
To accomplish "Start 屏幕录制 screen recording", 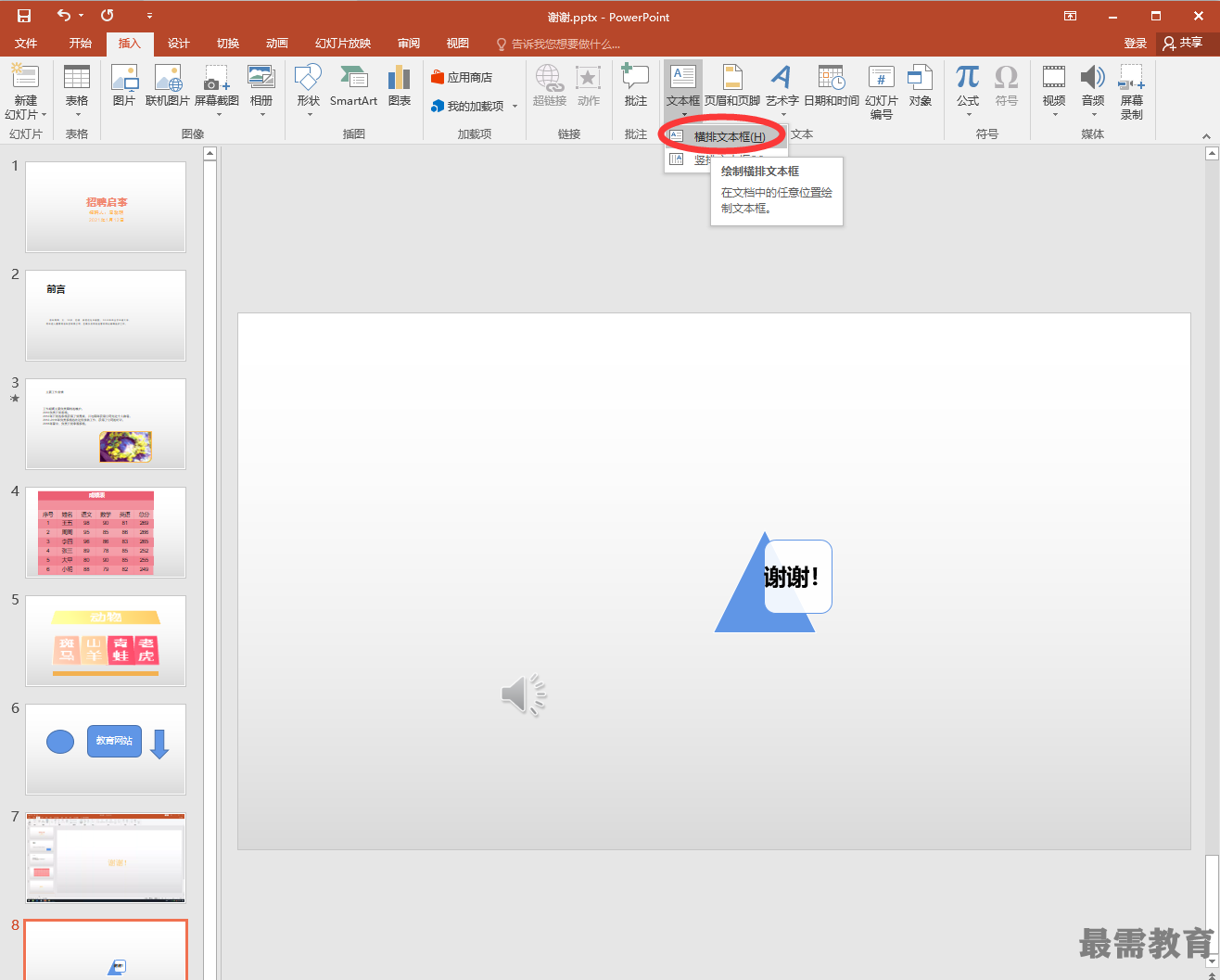I will pyautogui.click(x=1132, y=92).
